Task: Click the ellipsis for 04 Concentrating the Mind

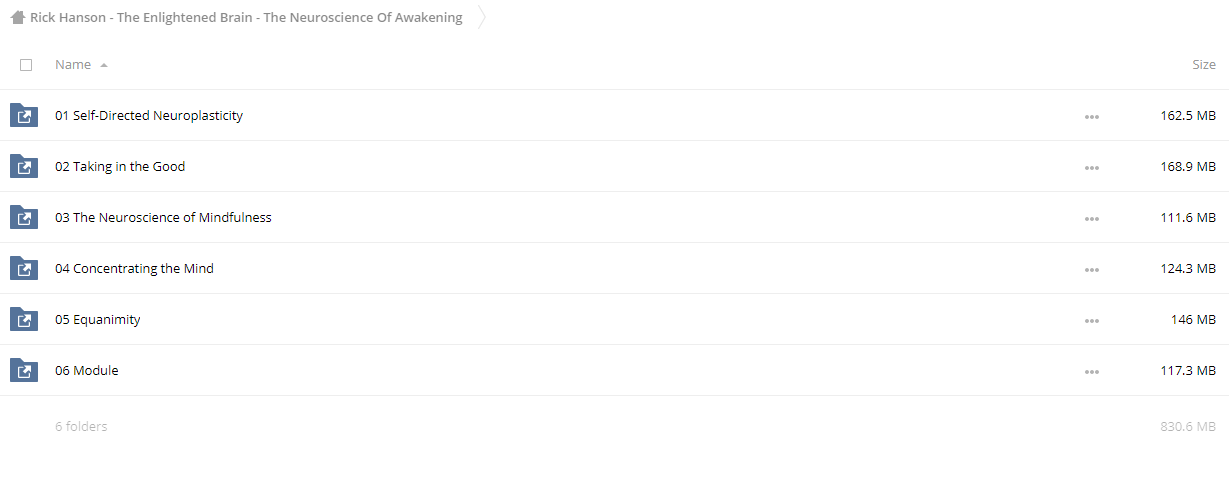Action: (x=1091, y=270)
